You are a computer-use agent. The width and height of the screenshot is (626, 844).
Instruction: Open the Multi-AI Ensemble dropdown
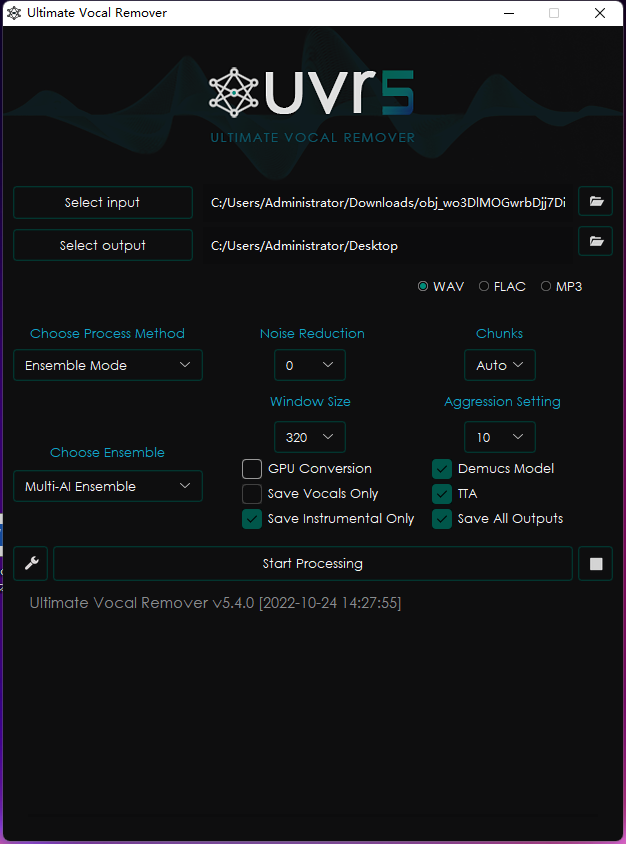[108, 486]
